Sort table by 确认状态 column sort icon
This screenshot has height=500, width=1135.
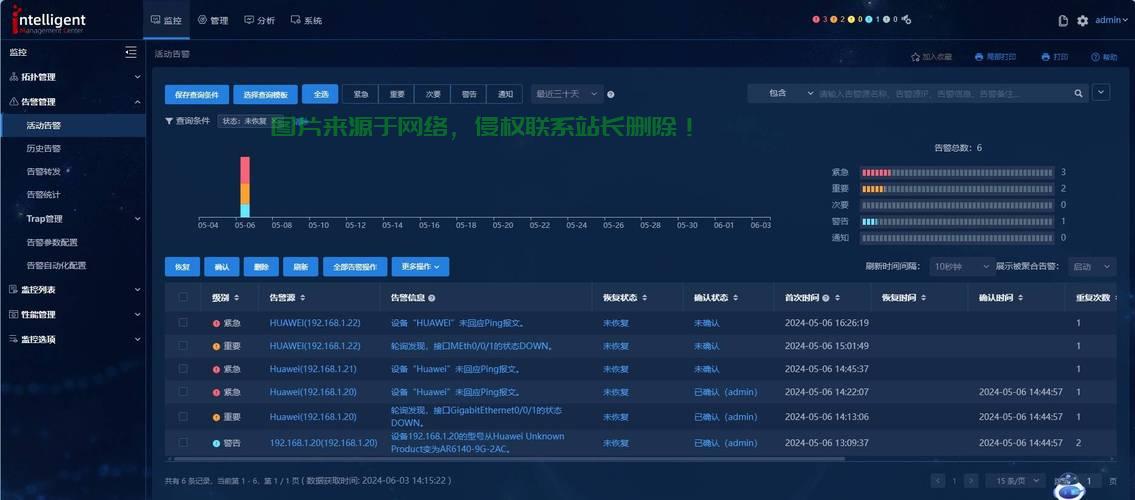(x=735, y=298)
